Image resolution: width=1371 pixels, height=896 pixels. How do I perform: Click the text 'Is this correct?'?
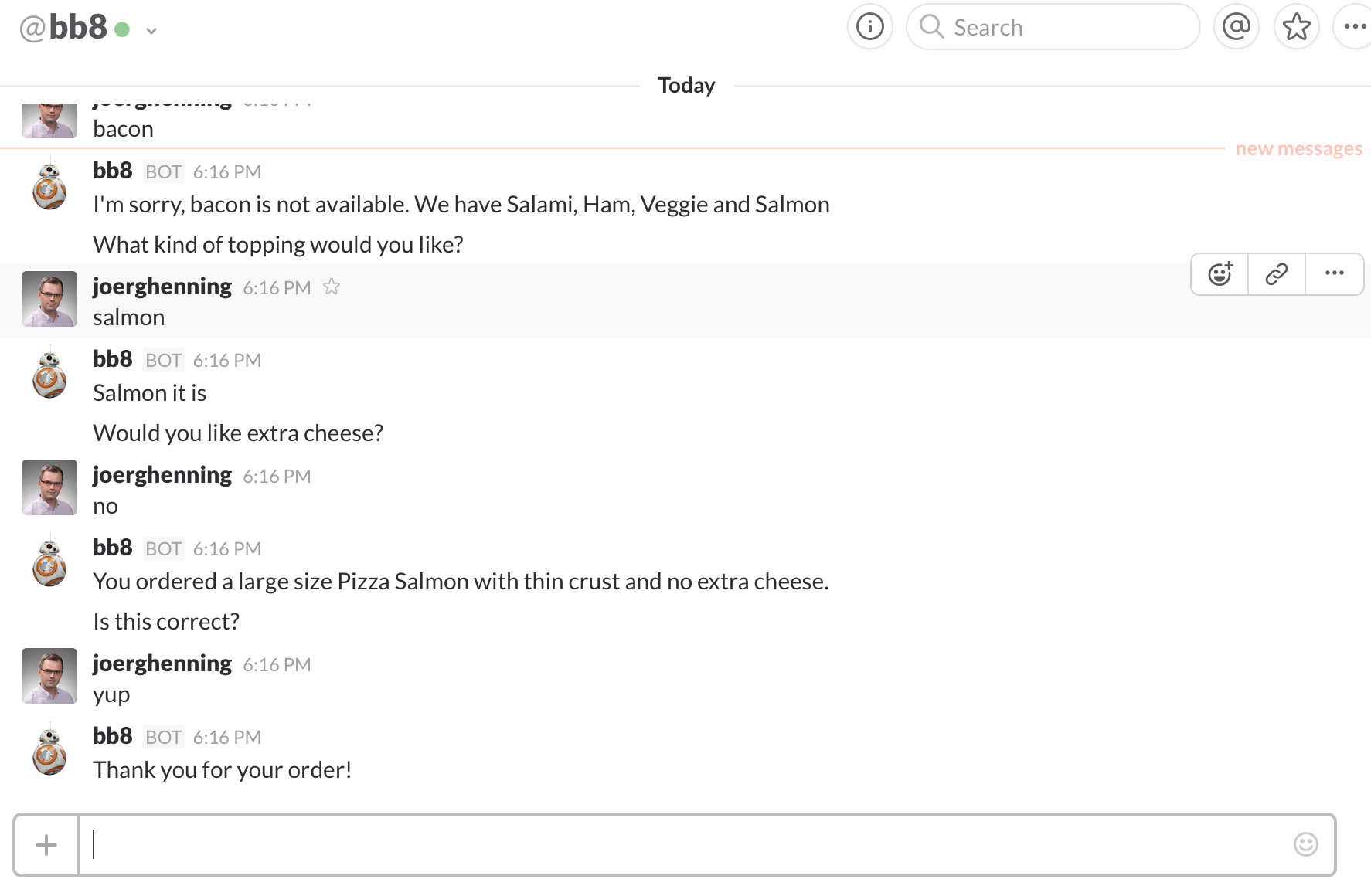click(166, 622)
